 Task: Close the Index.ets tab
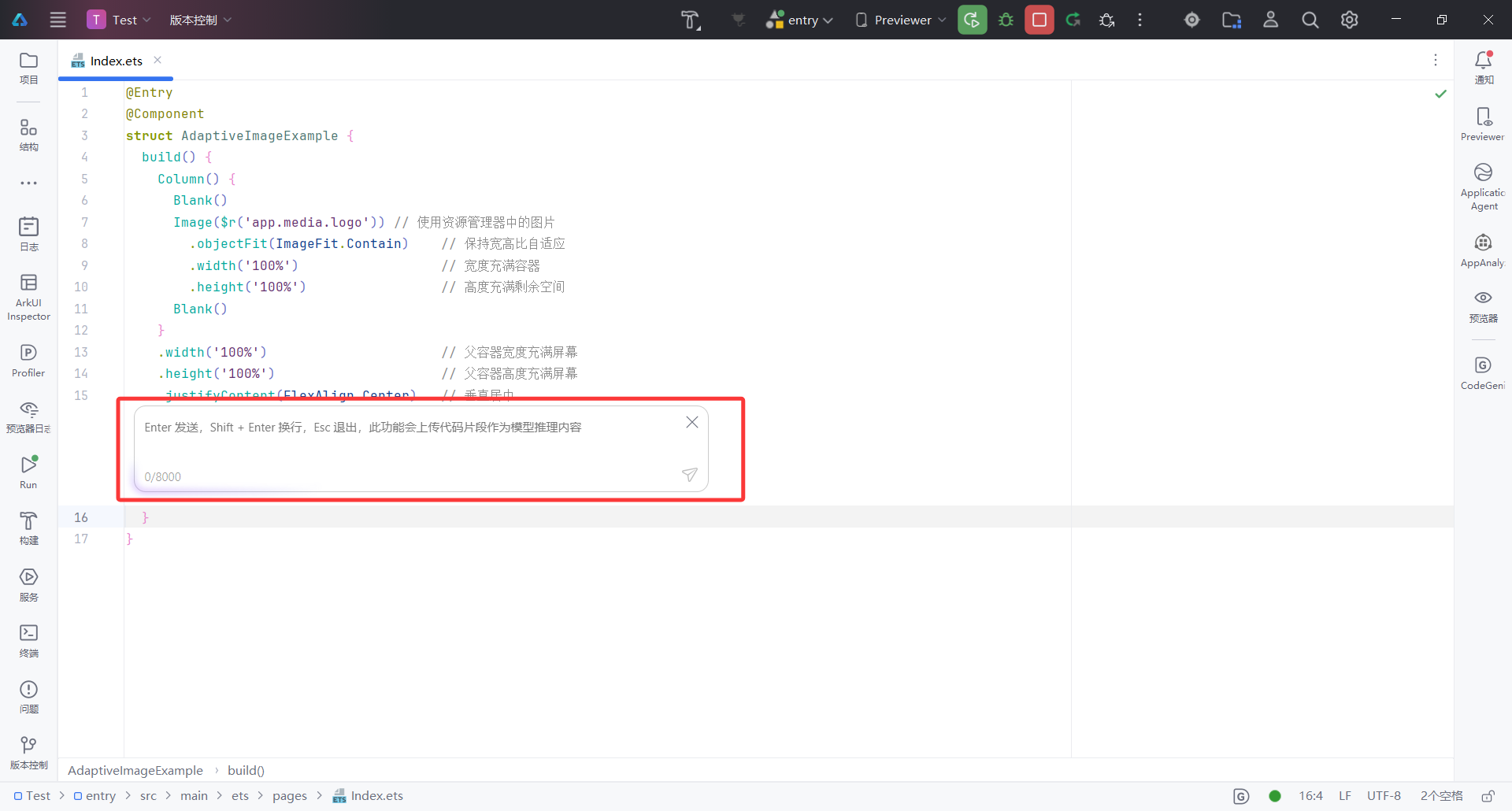tap(157, 60)
